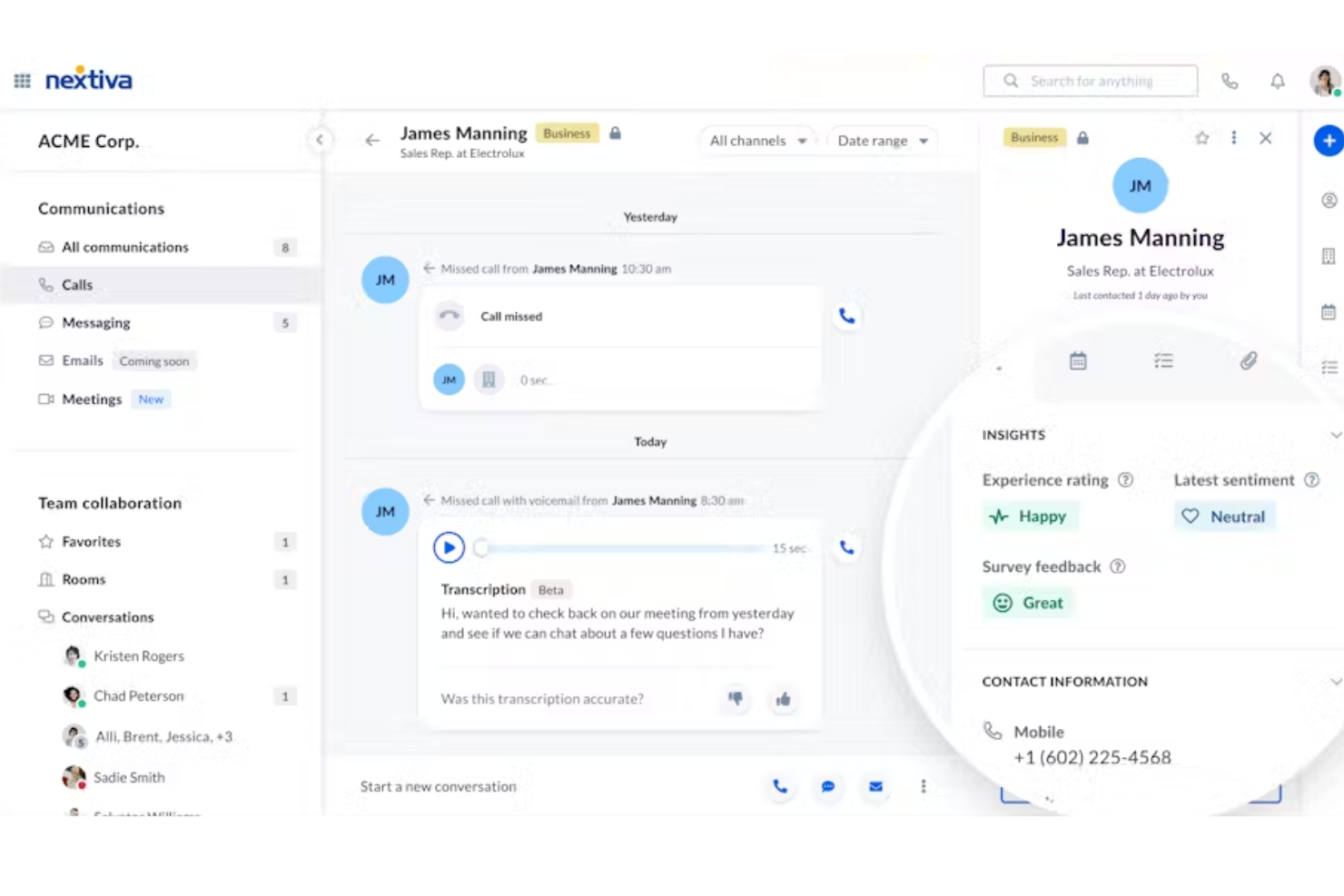Open Chad Peterson's conversation
This screenshot has width=1344, height=896.
click(x=138, y=695)
